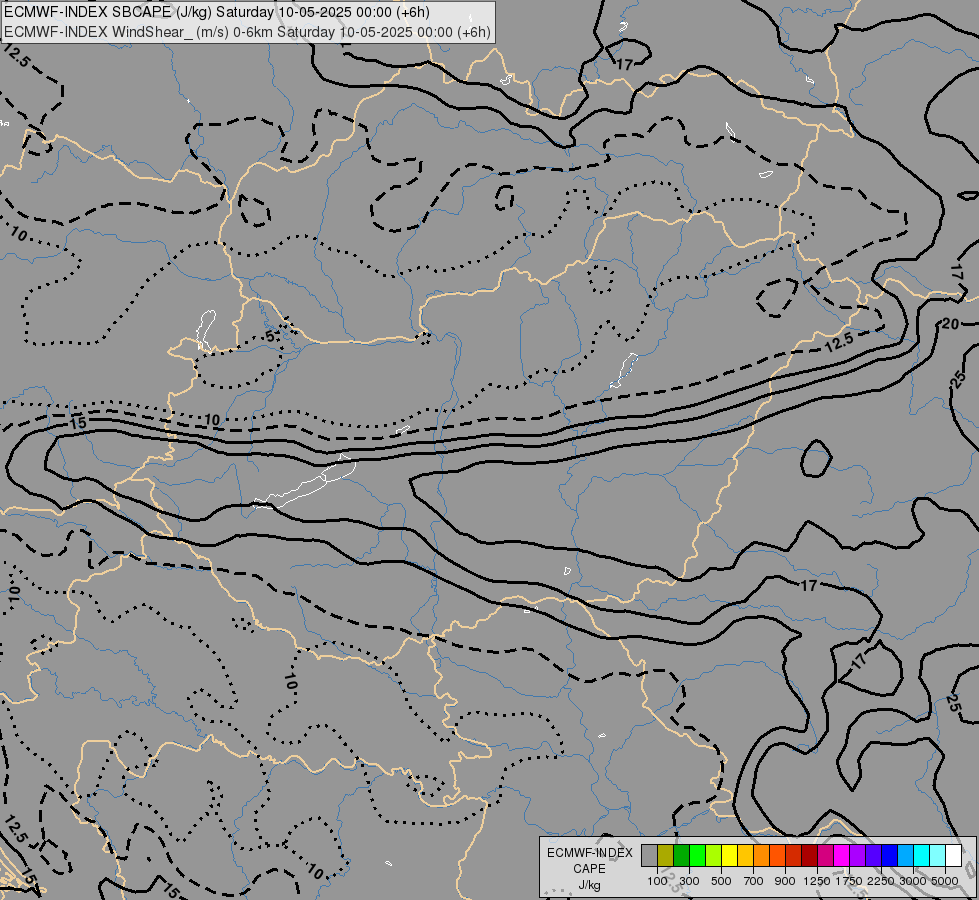Click the bright magenta legend swatch
979x900 pixels.
pos(841,855)
